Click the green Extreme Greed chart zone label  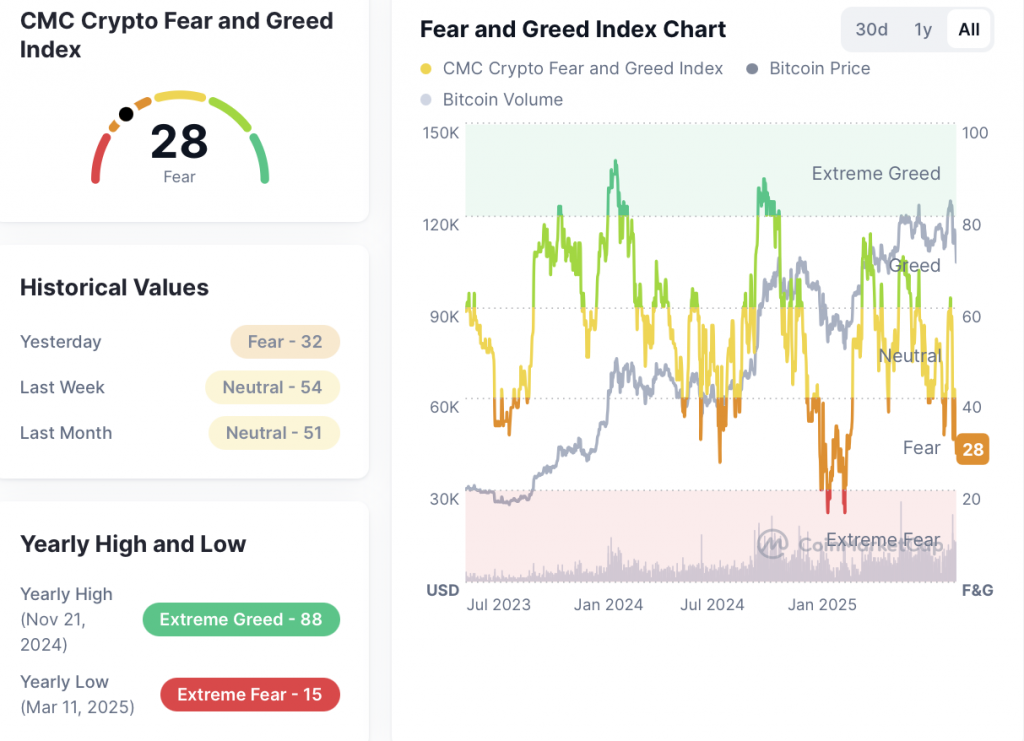point(876,174)
